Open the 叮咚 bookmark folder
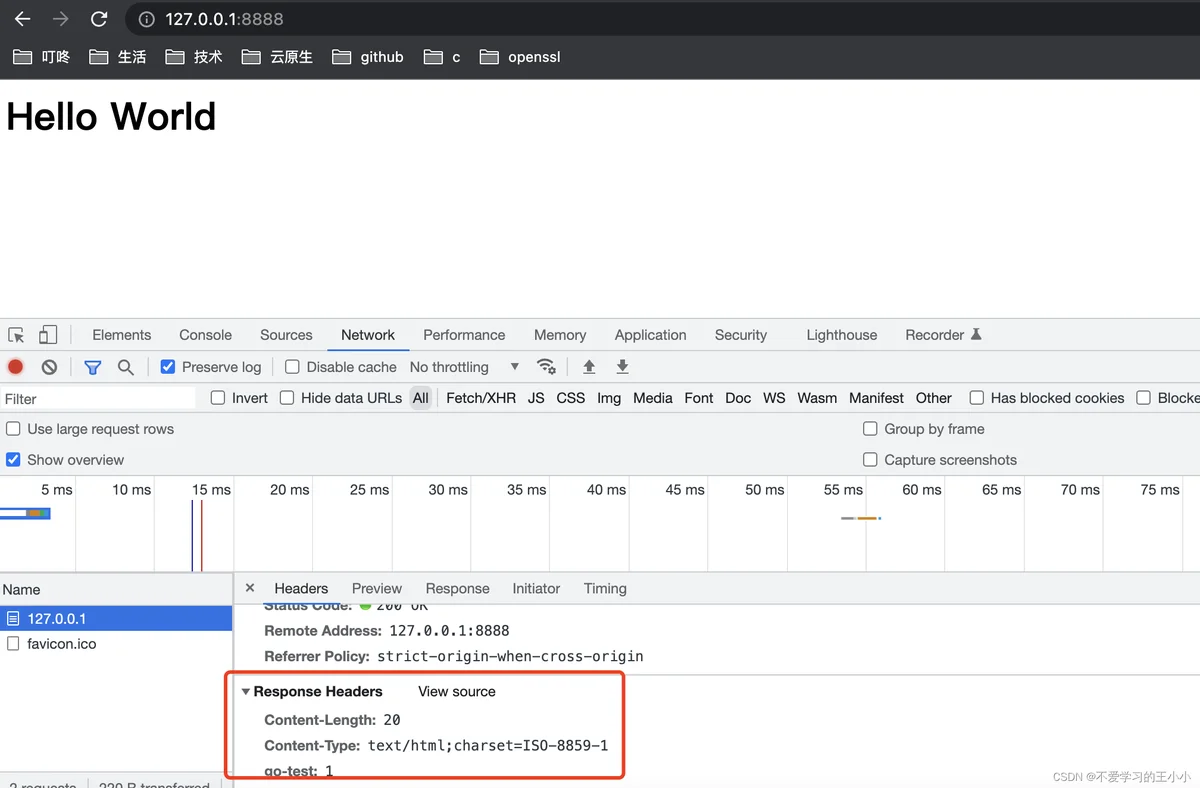This screenshot has height=788, width=1200. tap(42, 57)
